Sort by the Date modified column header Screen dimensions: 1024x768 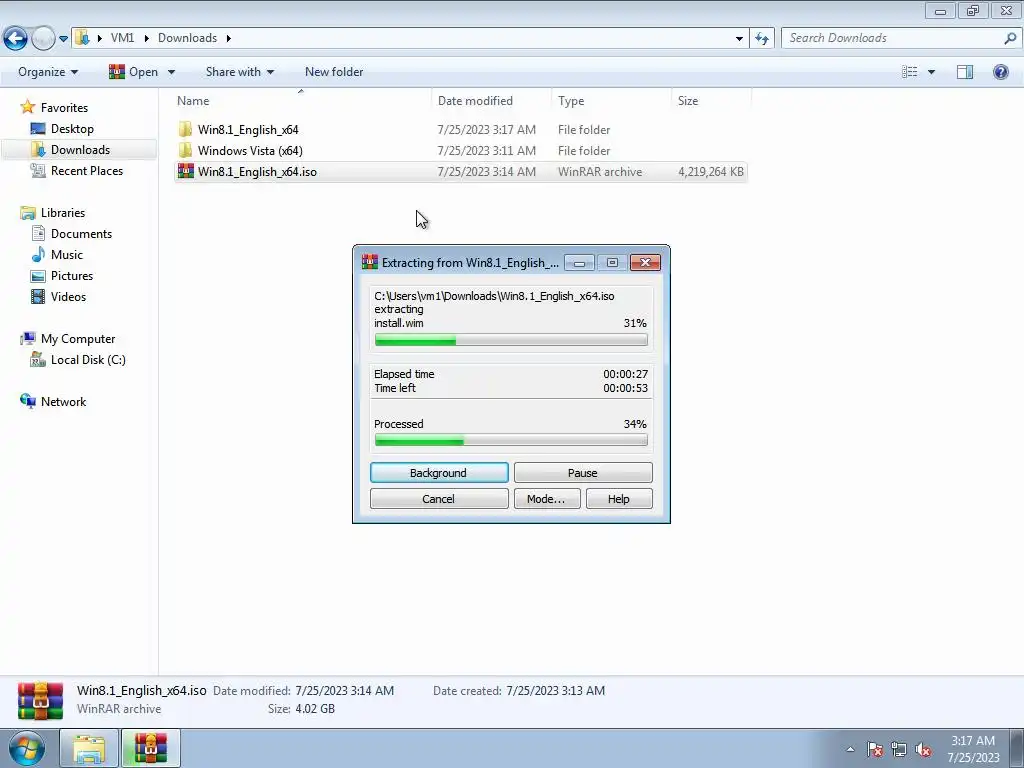[x=491, y=101]
